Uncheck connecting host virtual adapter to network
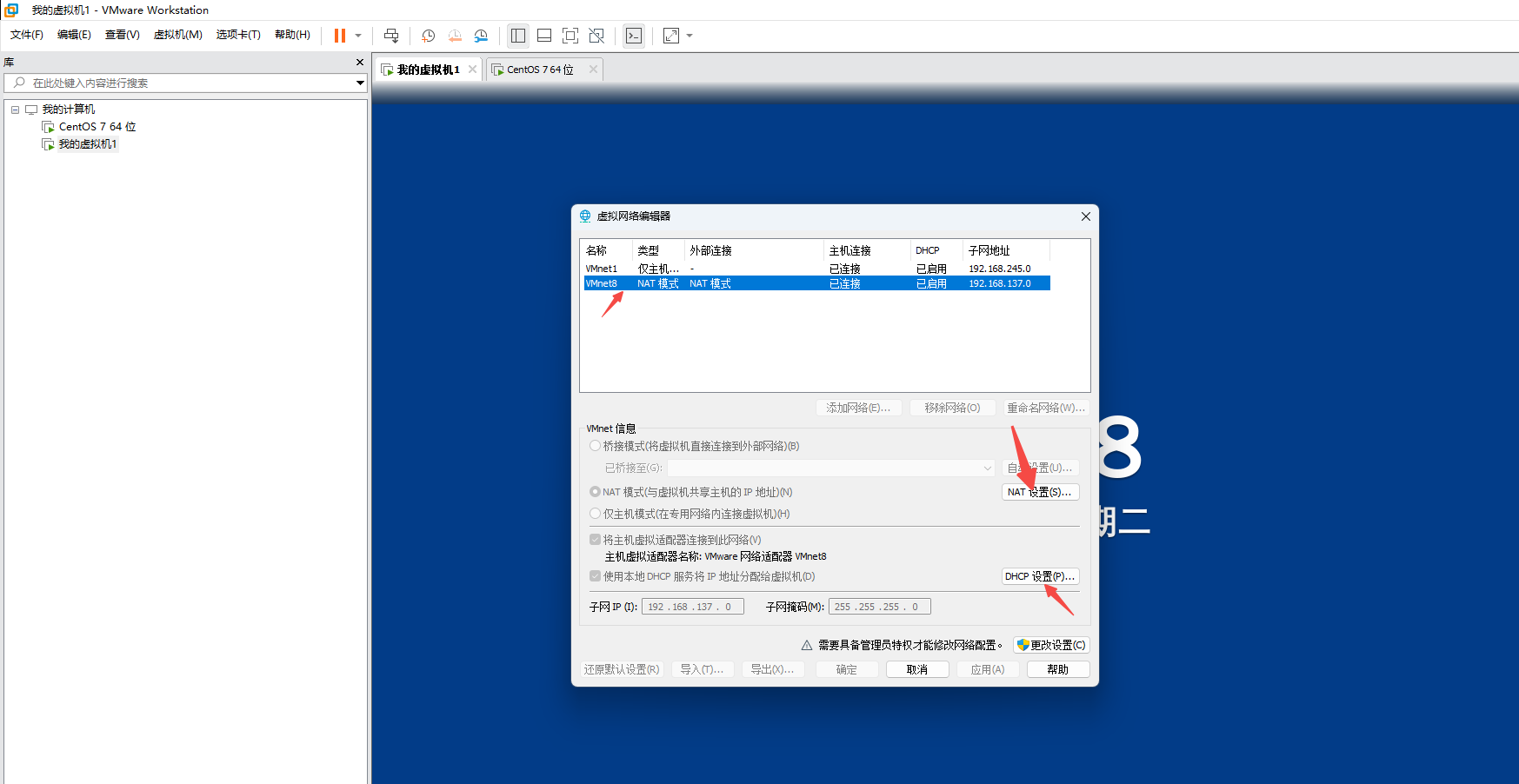This screenshot has width=1519, height=784. [595, 539]
